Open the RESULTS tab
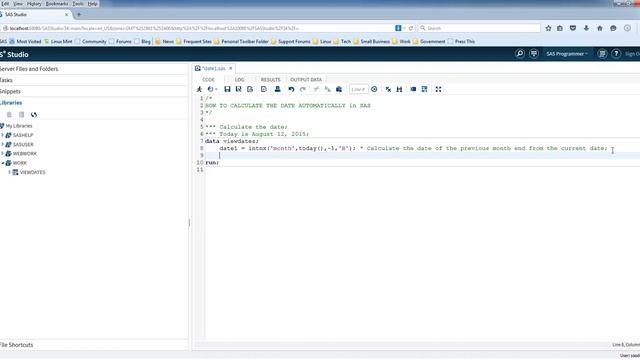640x360 pixels. pos(270,80)
